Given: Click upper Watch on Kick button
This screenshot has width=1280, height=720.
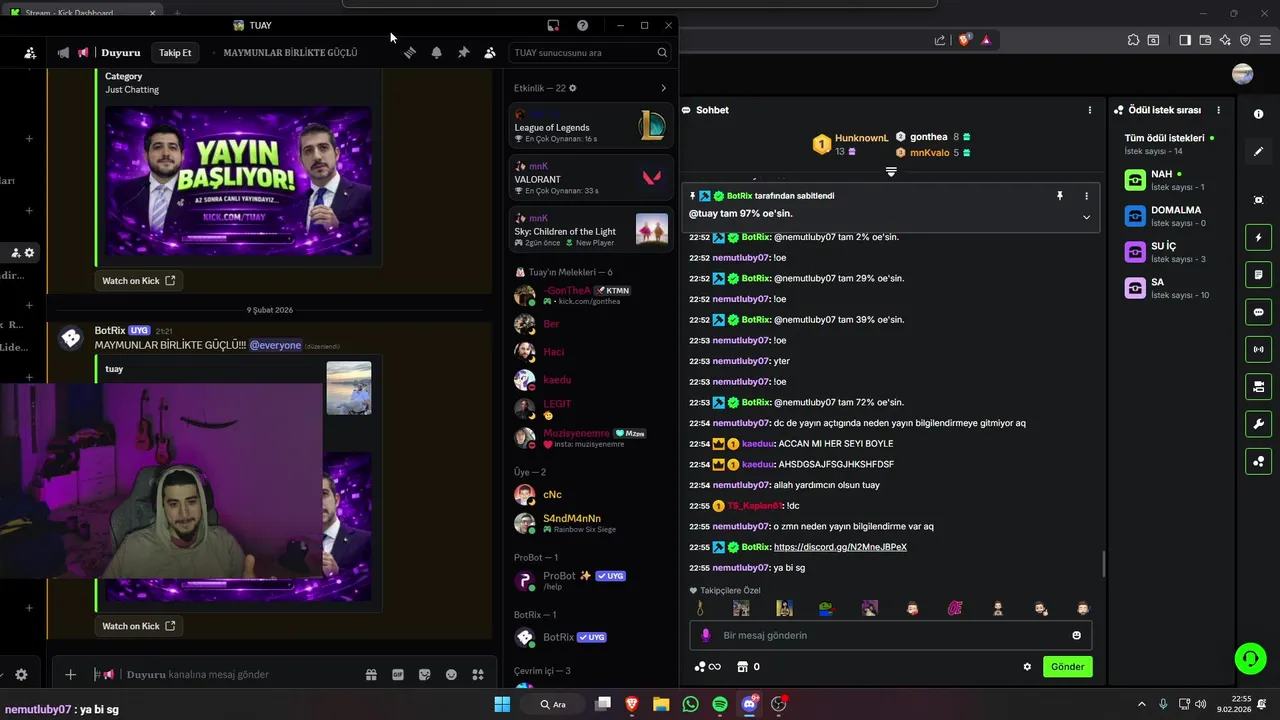Looking at the screenshot, I should click(x=139, y=281).
